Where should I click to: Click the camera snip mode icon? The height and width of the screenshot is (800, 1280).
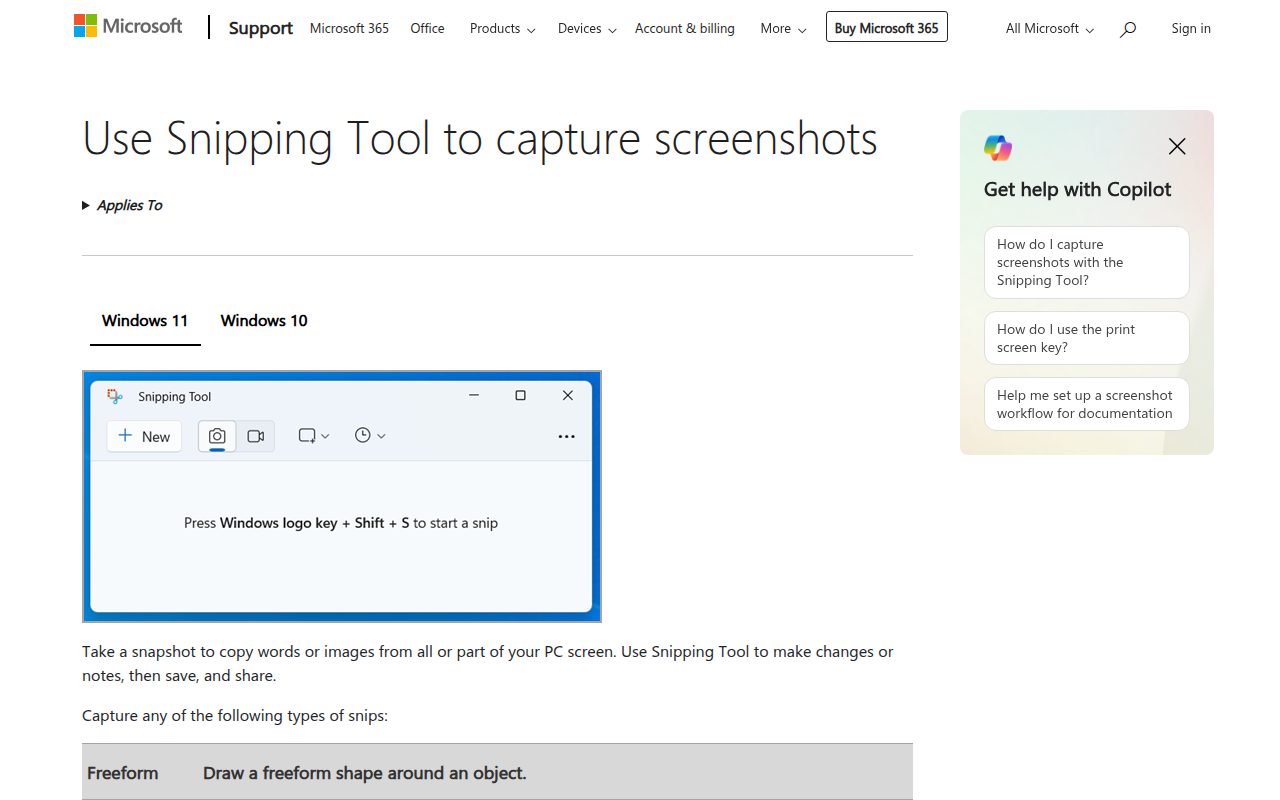(x=217, y=436)
